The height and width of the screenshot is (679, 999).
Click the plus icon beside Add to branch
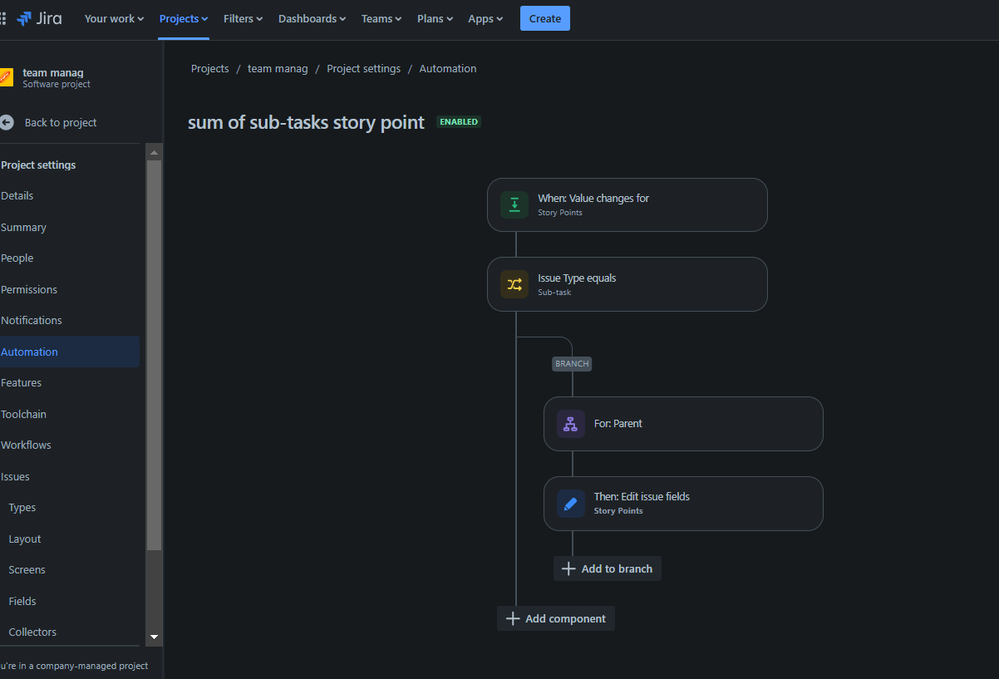pyautogui.click(x=568, y=568)
